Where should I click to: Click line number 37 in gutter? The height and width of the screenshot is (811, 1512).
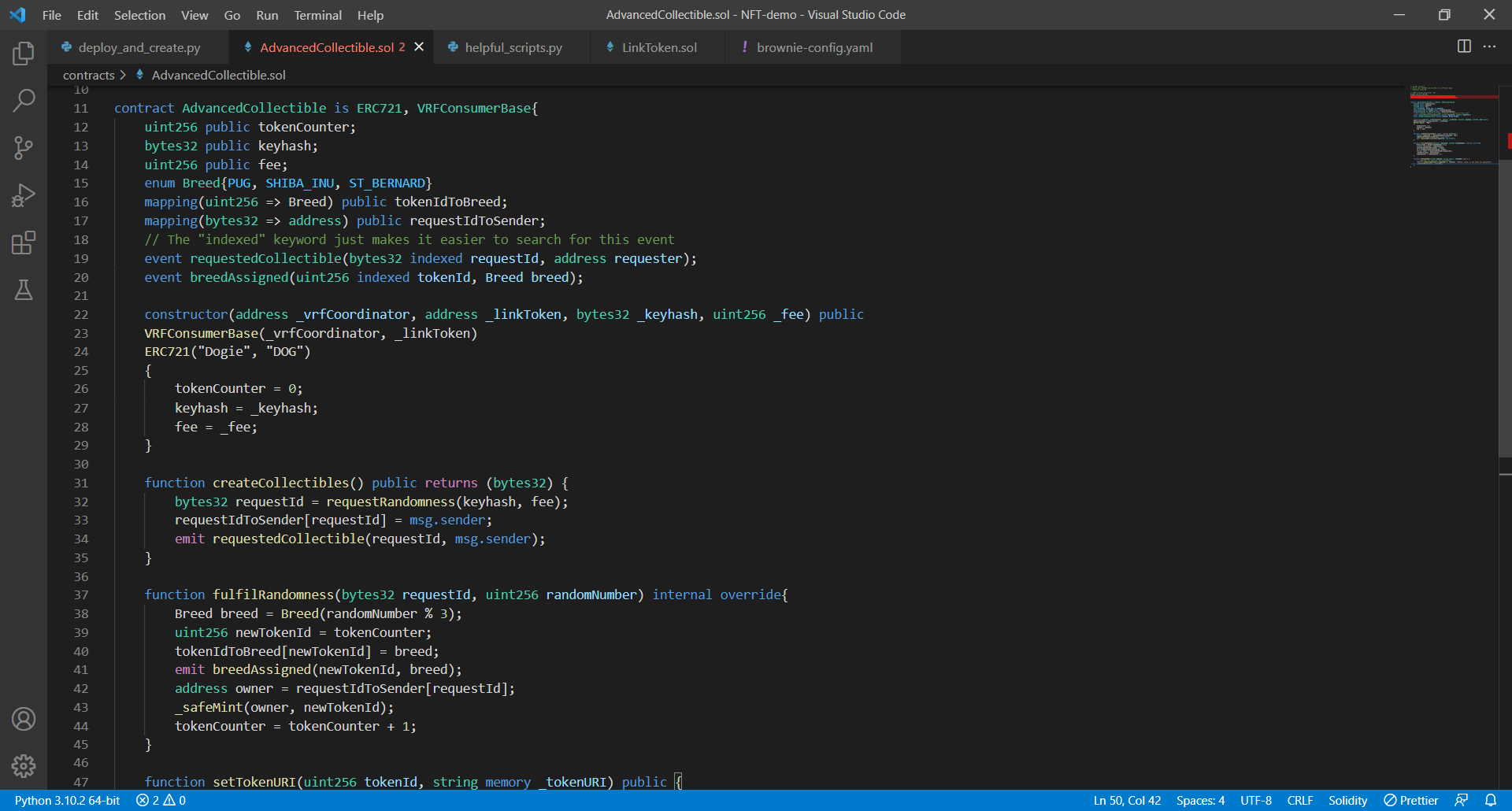point(81,594)
